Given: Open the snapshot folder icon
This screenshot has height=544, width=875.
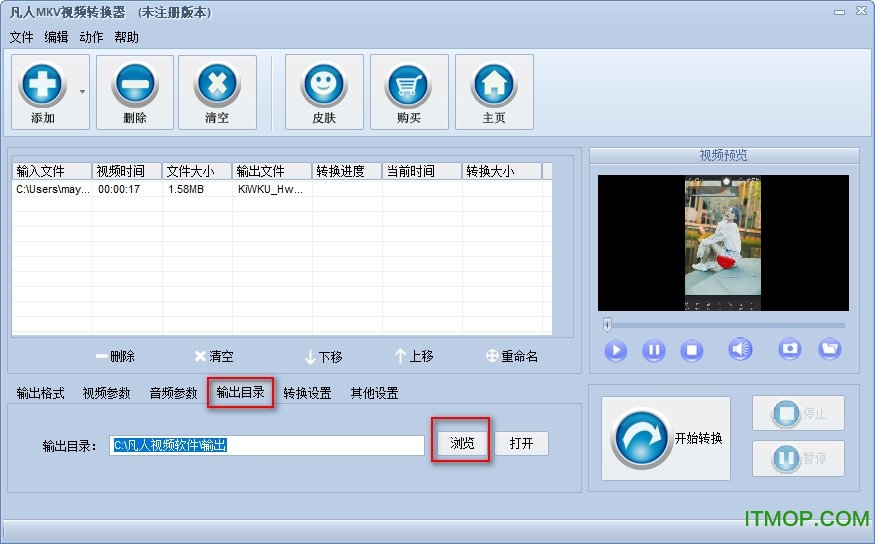Looking at the screenshot, I should point(830,349).
